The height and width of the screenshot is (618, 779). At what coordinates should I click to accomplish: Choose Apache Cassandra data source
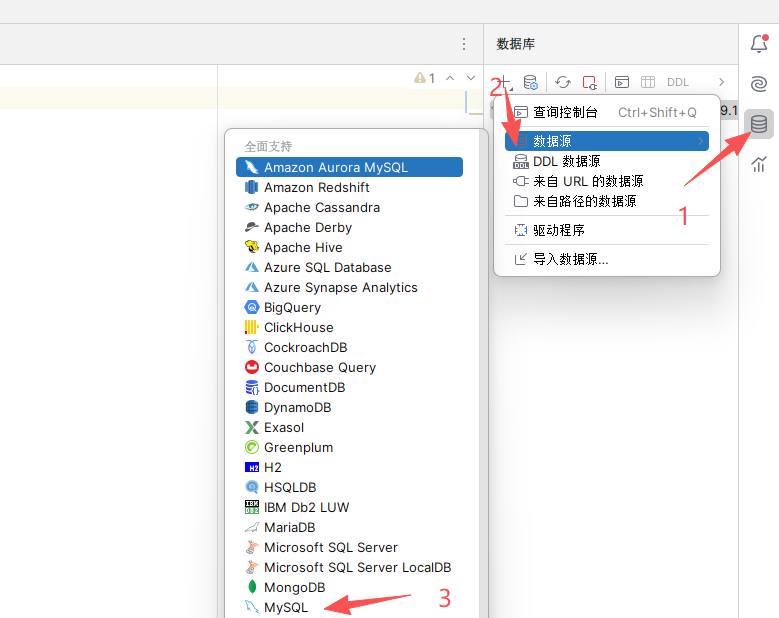pos(349,207)
